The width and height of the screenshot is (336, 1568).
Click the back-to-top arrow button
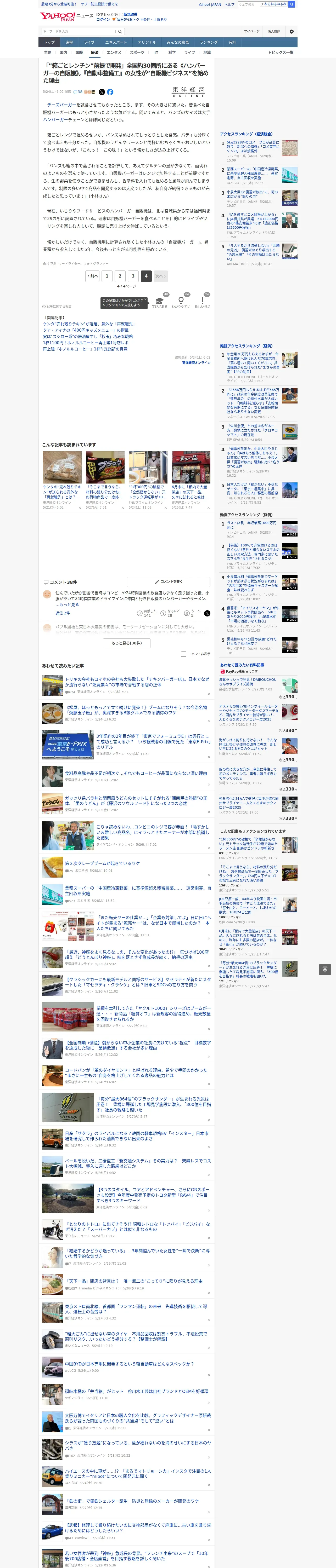[x=325, y=969]
